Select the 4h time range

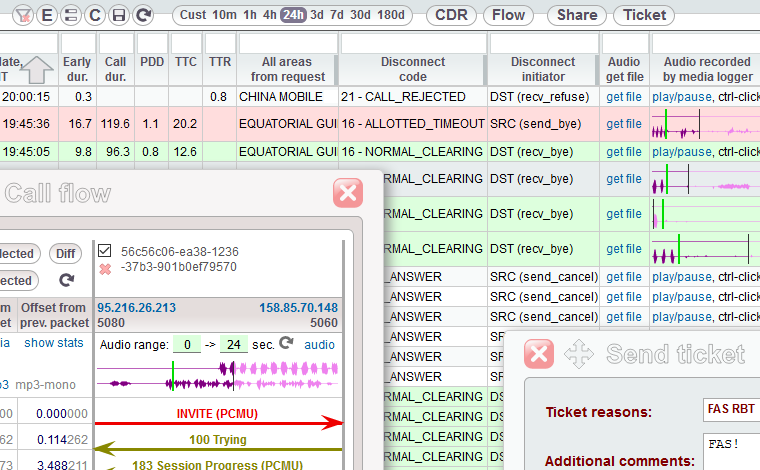click(269, 15)
